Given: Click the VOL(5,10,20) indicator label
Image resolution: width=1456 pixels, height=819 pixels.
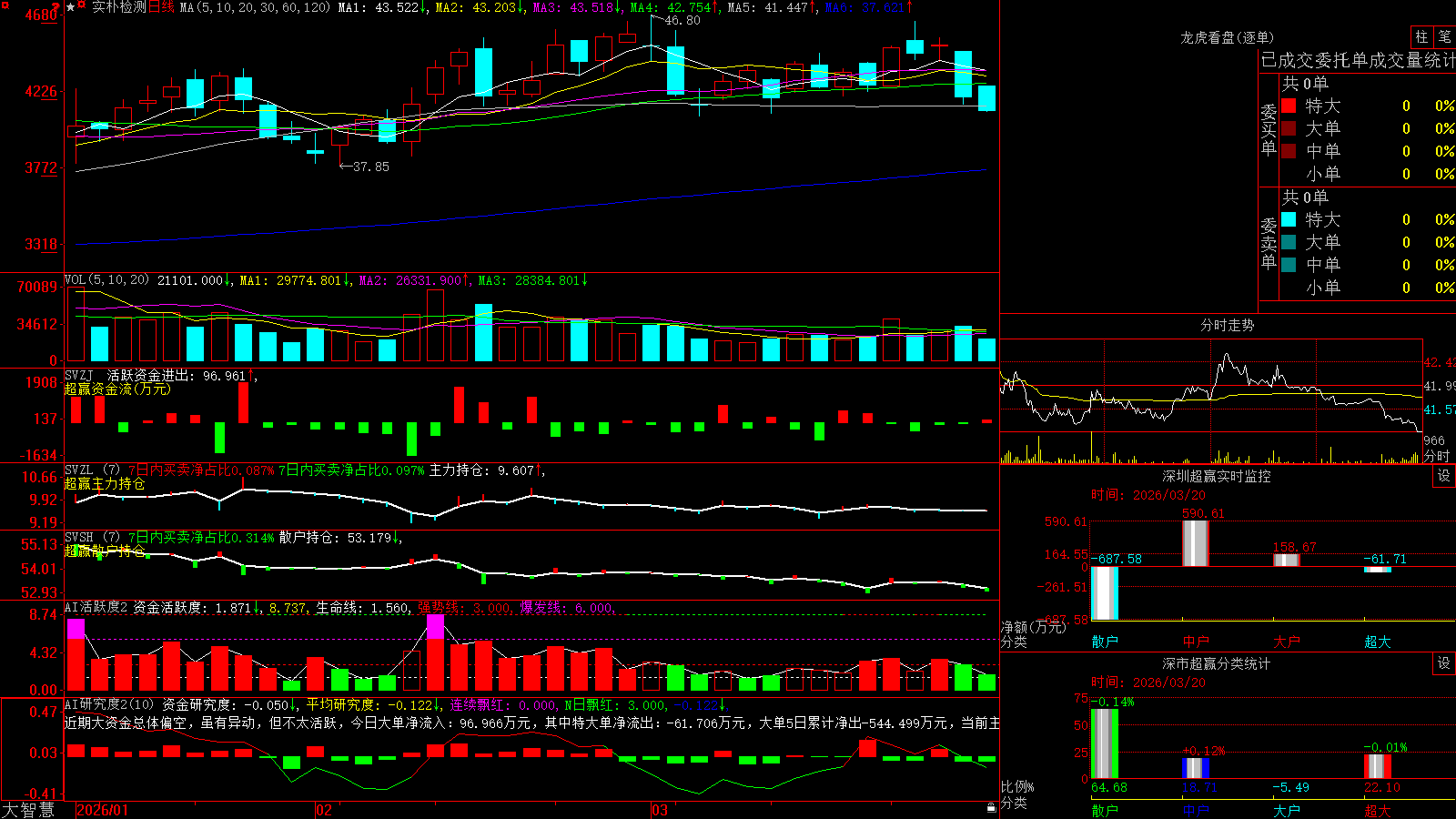Looking at the screenshot, I should click(x=107, y=280).
